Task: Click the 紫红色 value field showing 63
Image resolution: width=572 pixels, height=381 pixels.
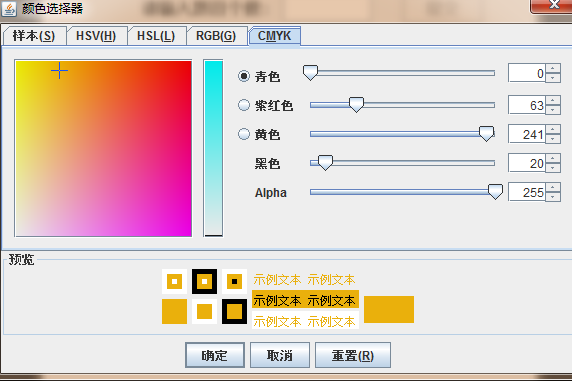Action: pos(527,105)
